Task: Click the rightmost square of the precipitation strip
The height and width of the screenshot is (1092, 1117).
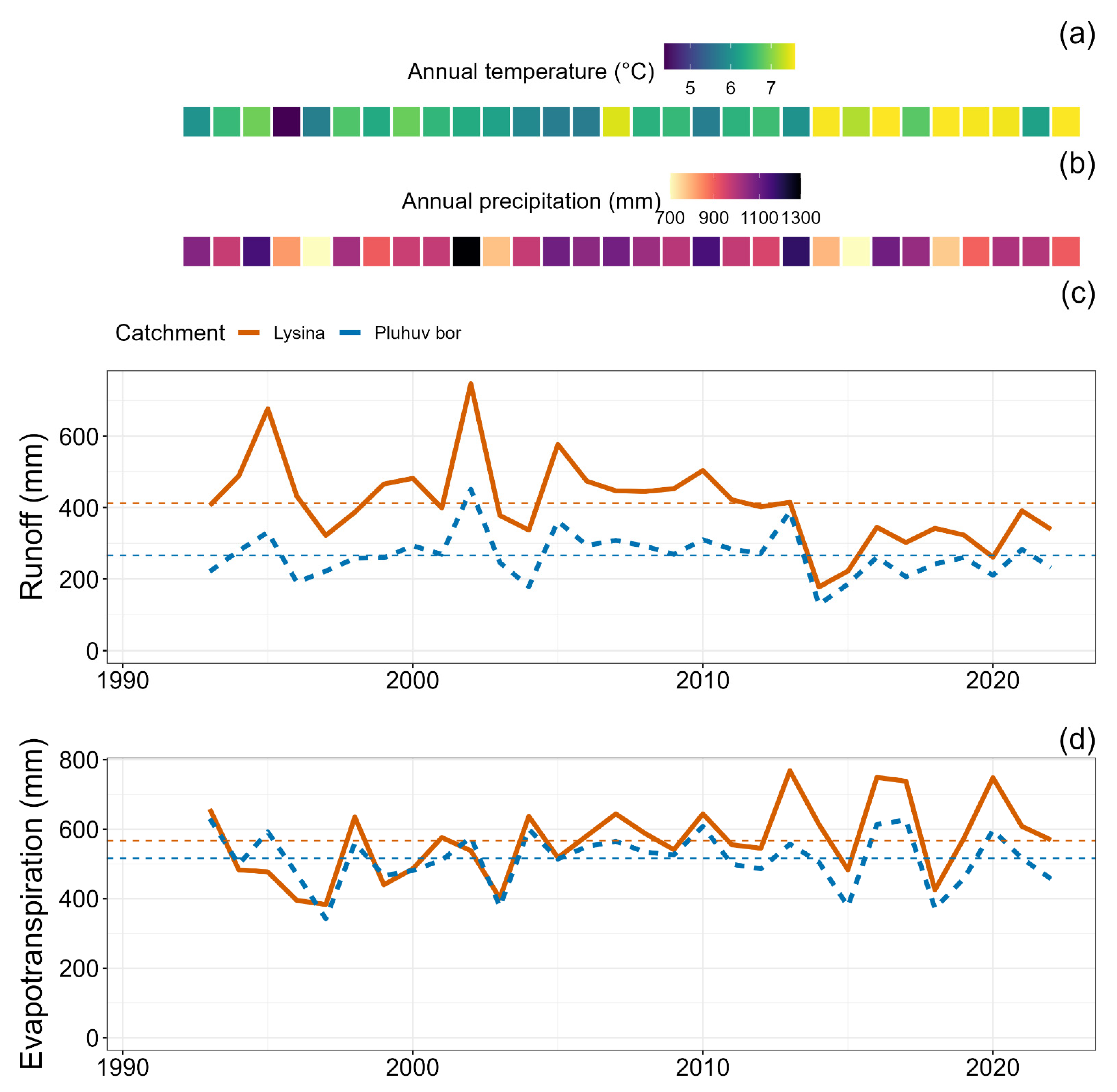Action: [x=1066, y=251]
